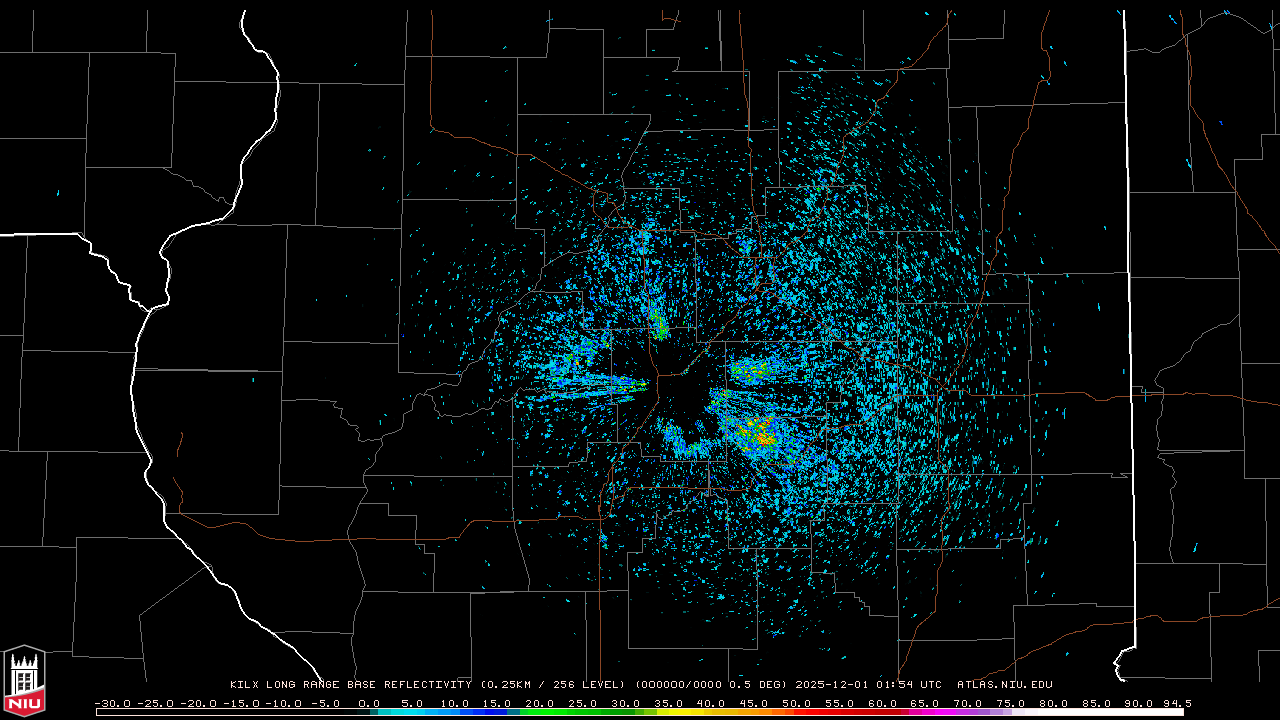Viewport: 1280px width, 720px height.
Task: Click the NIU castle logo
Action: (24, 680)
